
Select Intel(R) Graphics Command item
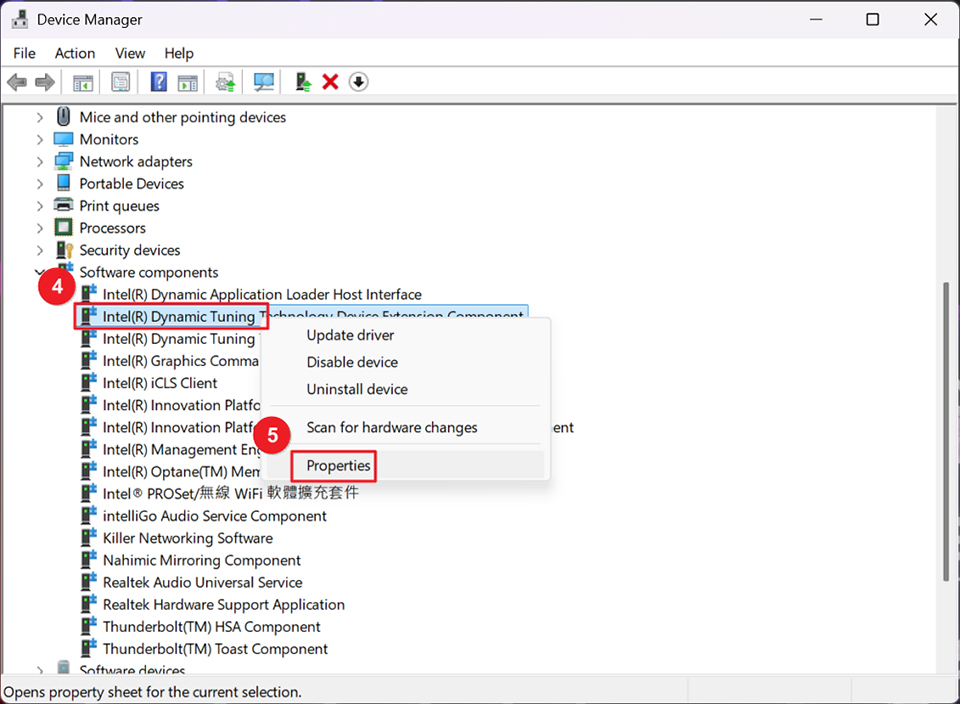click(181, 361)
